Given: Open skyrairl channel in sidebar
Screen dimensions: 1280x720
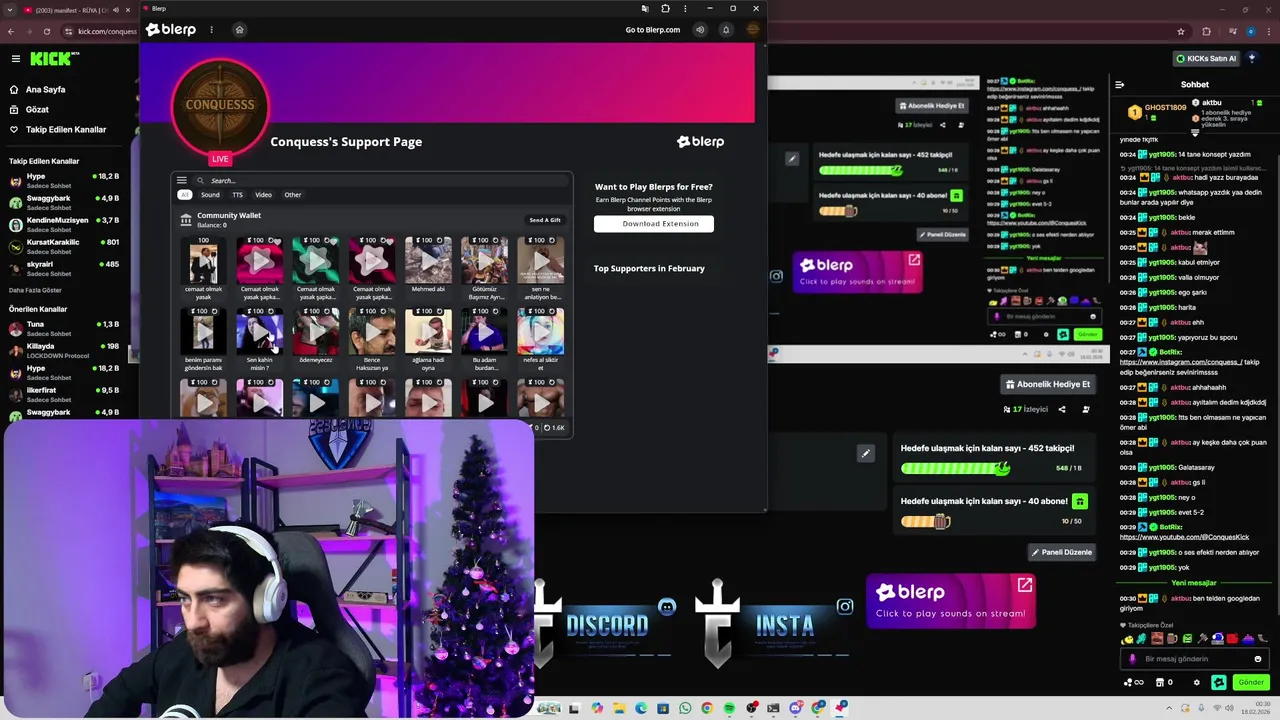Looking at the screenshot, I should pyautogui.click(x=65, y=268).
